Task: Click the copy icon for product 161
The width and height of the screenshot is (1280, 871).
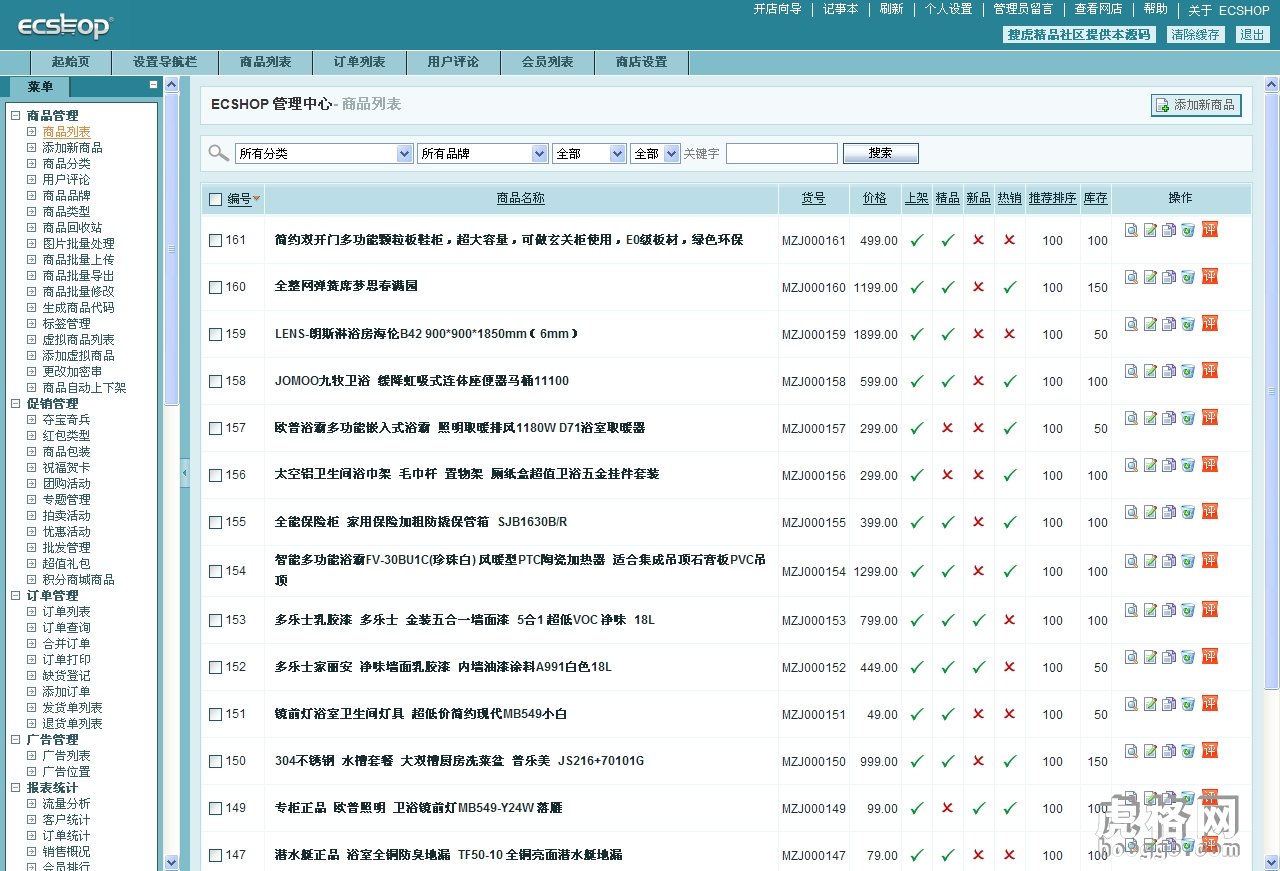Action: [x=1169, y=230]
